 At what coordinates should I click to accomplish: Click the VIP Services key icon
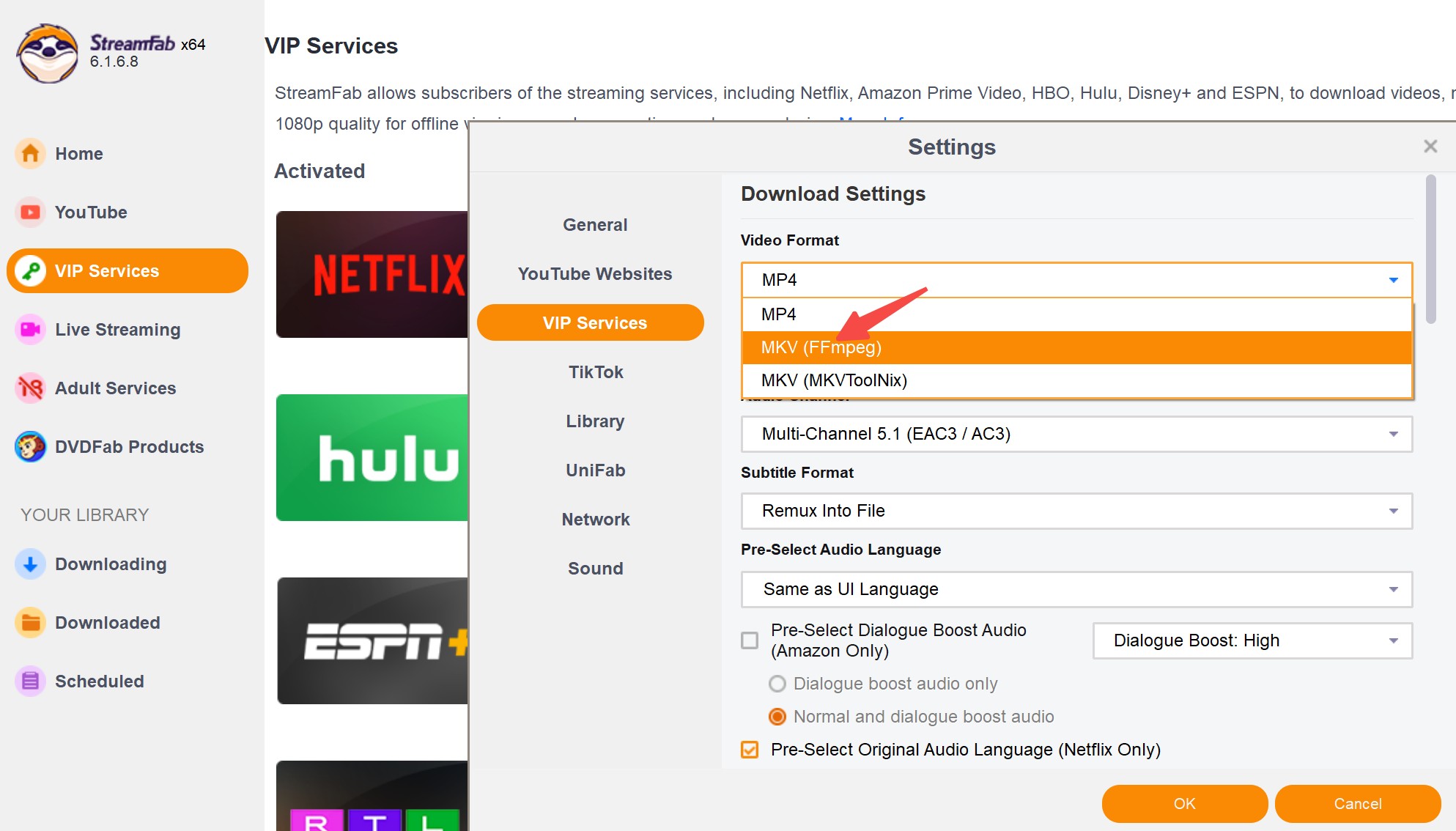coord(30,271)
